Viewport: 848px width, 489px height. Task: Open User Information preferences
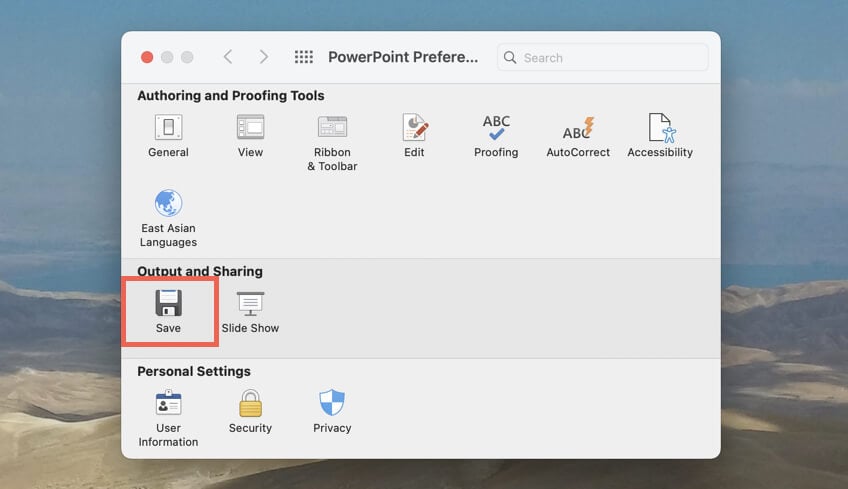[x=168, y=418]
